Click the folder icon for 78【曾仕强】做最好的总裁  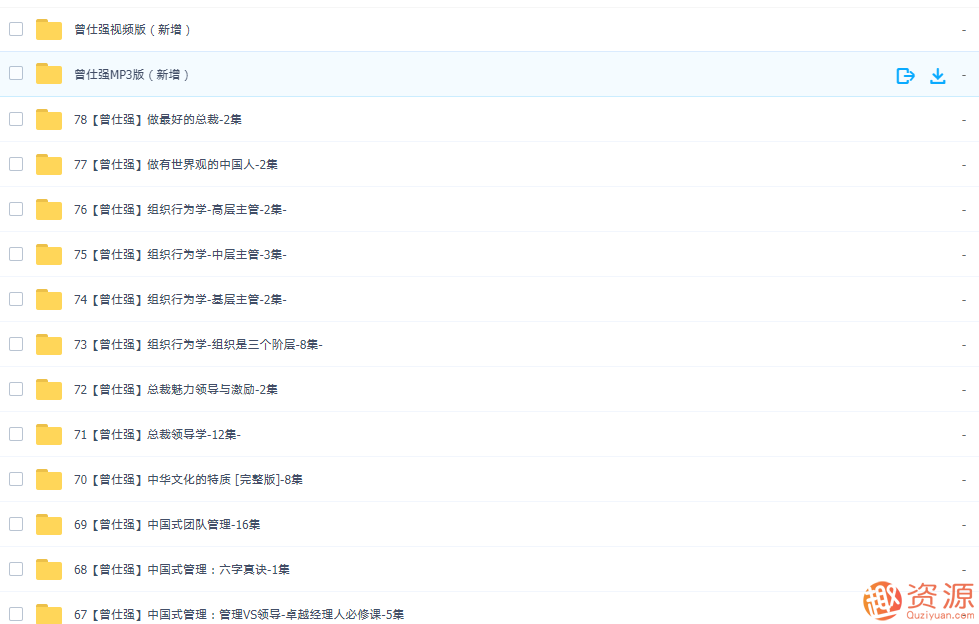tap(48, 119)
